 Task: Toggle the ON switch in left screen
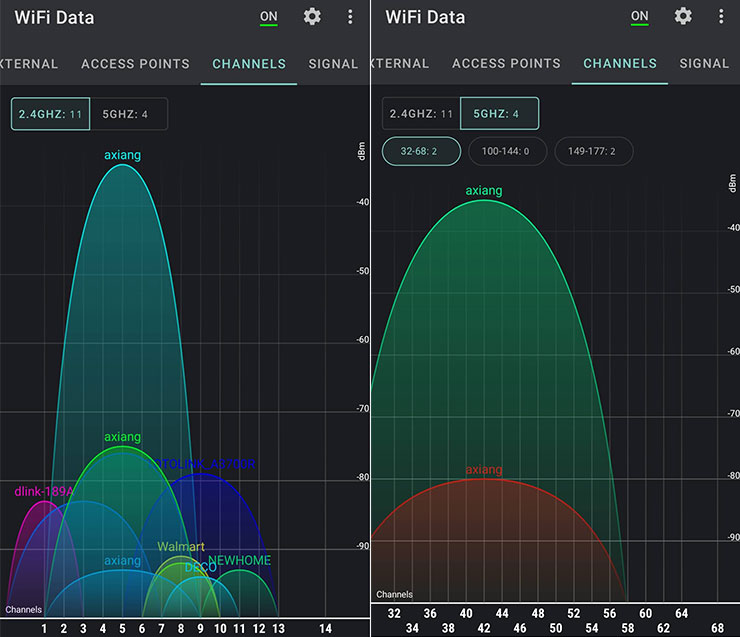pyautogui.click(x=269, y=17)
